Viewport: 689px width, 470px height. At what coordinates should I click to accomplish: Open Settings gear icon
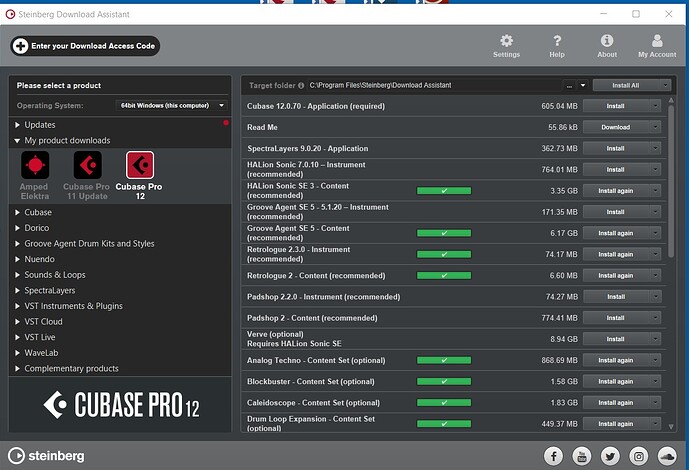pos(506,41)
